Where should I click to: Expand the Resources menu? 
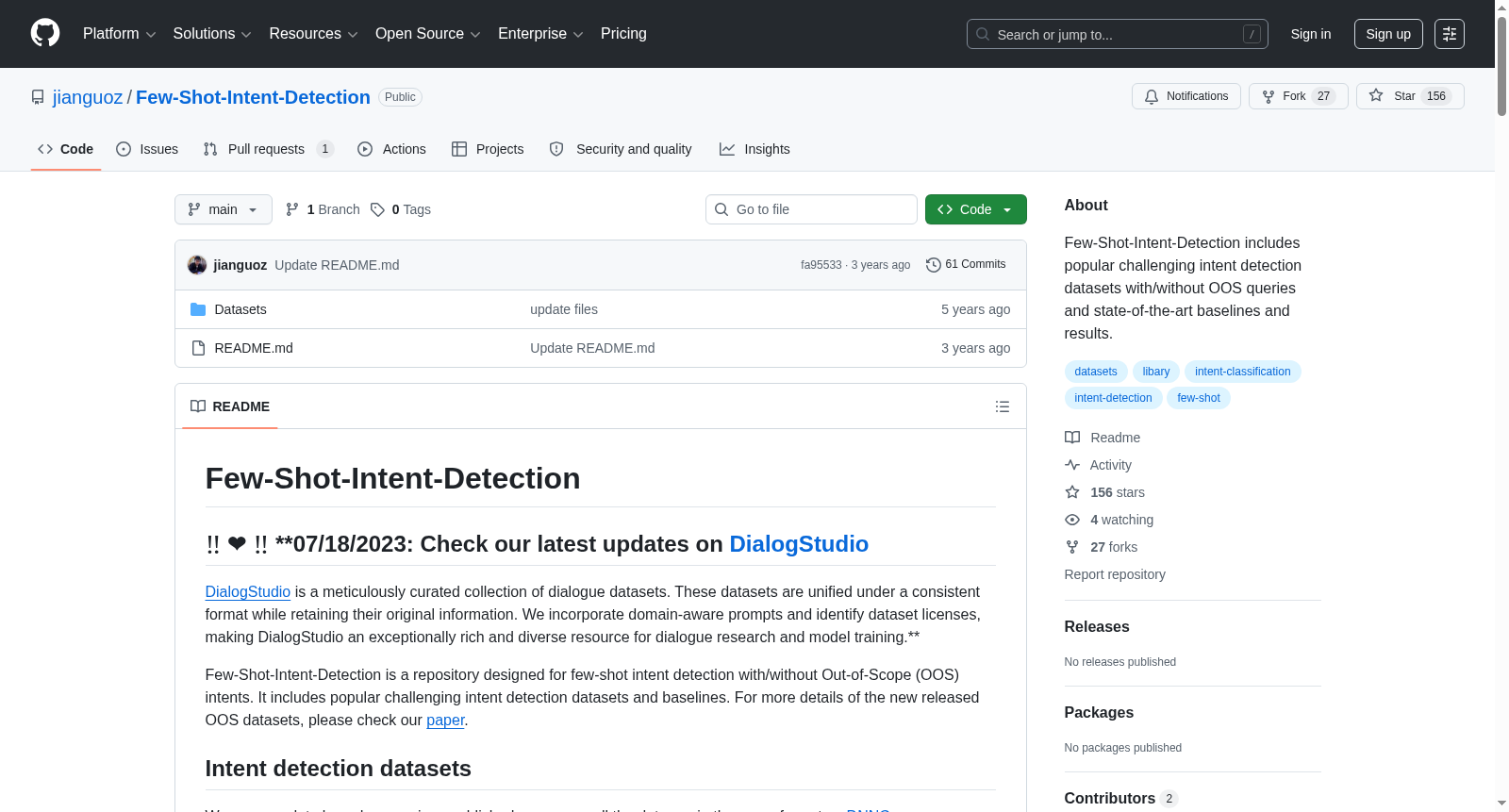pos(313,34)
